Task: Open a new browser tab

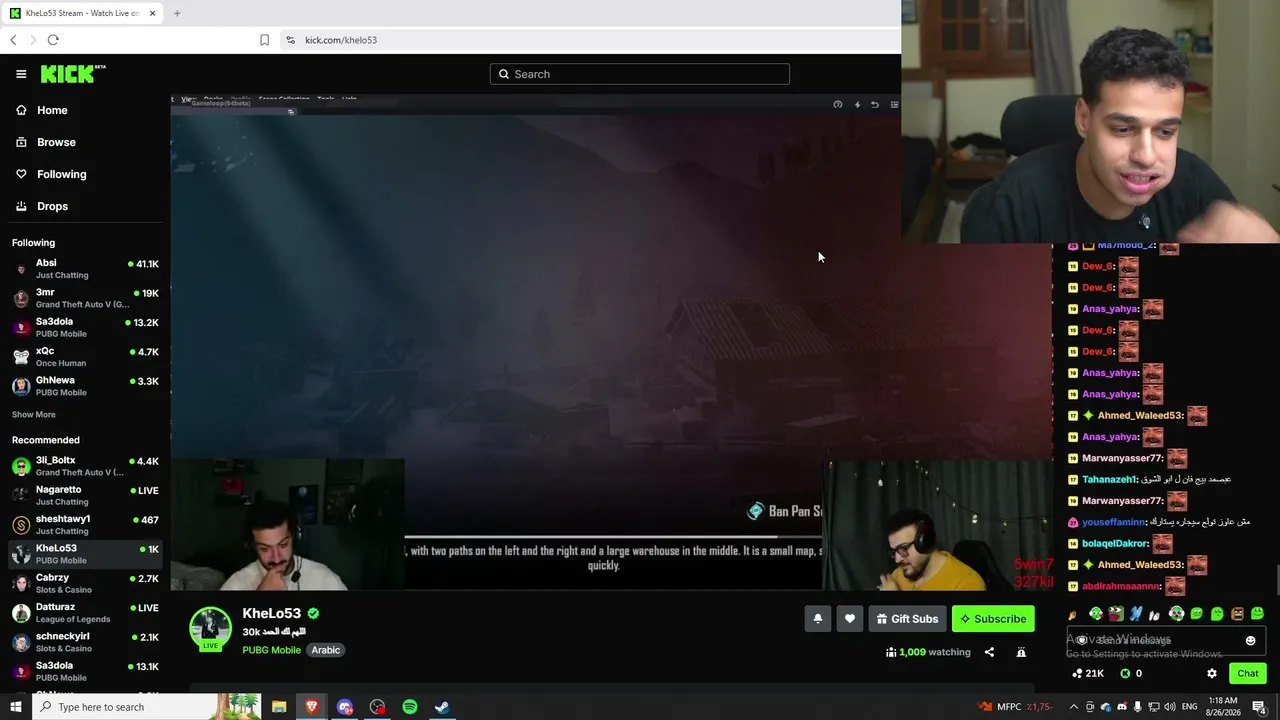Action: [x=177, y=13]
